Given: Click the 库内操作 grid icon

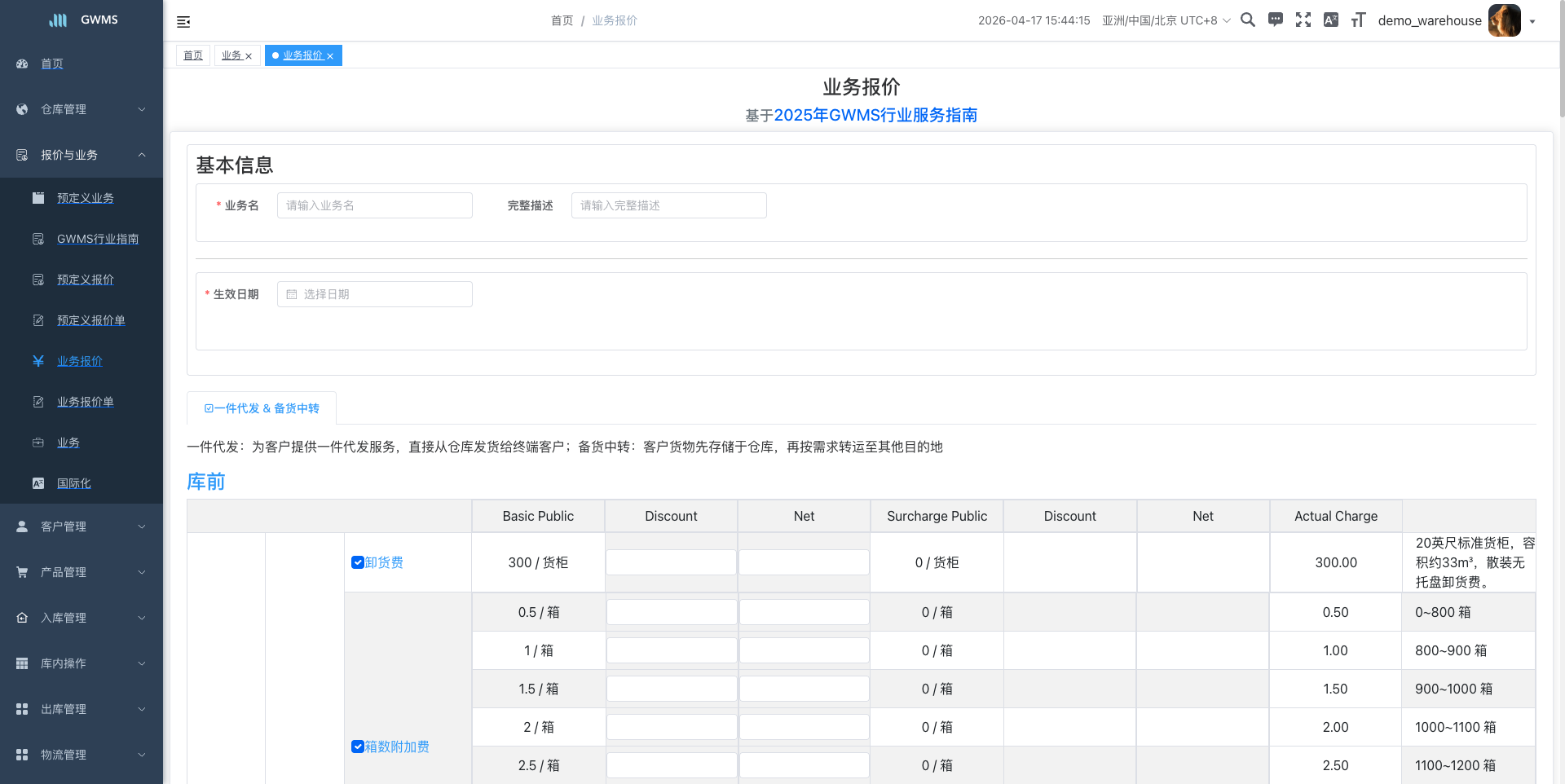Looking at the screenshot, I should tap(22, 663).
